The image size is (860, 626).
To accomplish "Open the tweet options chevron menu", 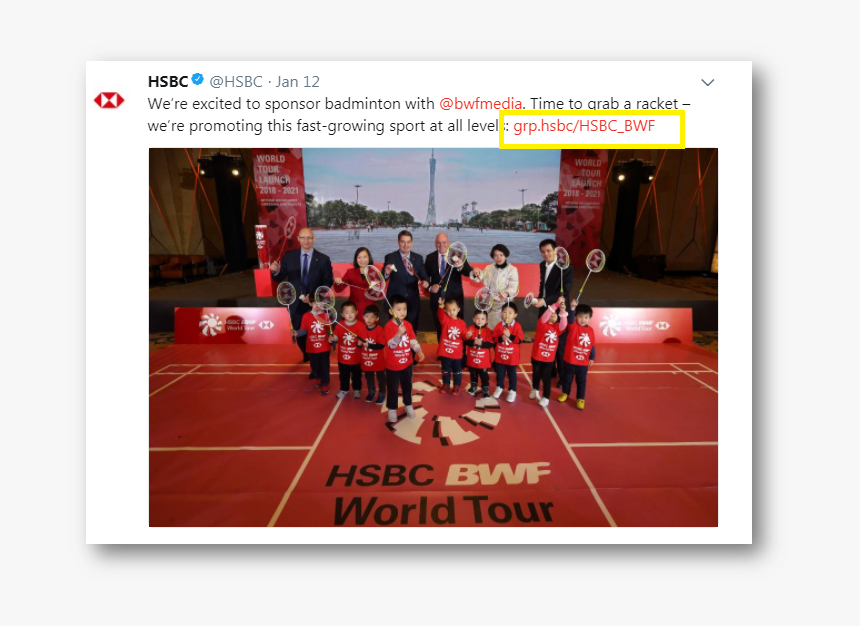I will [x=708, y=82].
